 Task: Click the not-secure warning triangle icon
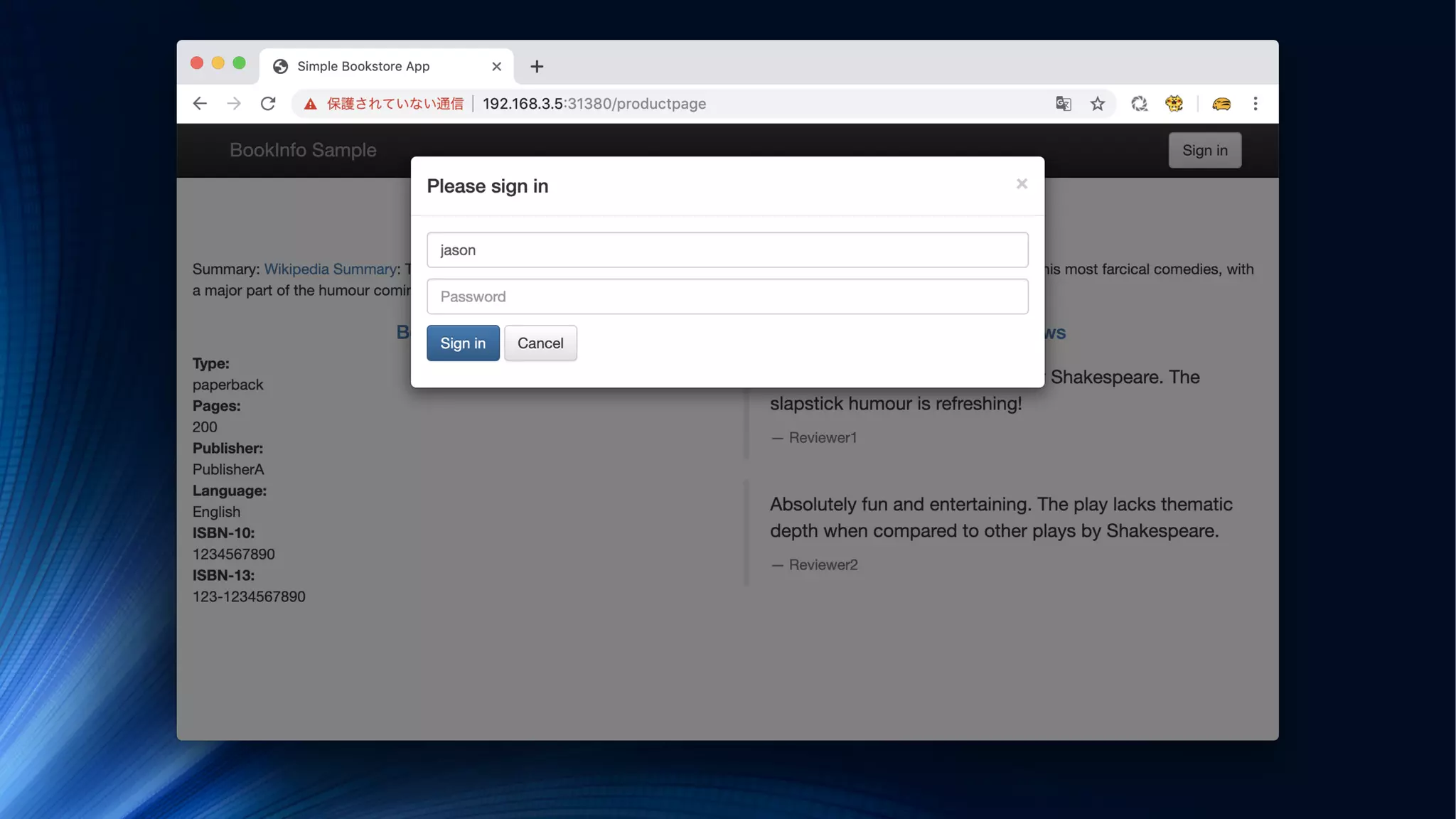point(311,105)
